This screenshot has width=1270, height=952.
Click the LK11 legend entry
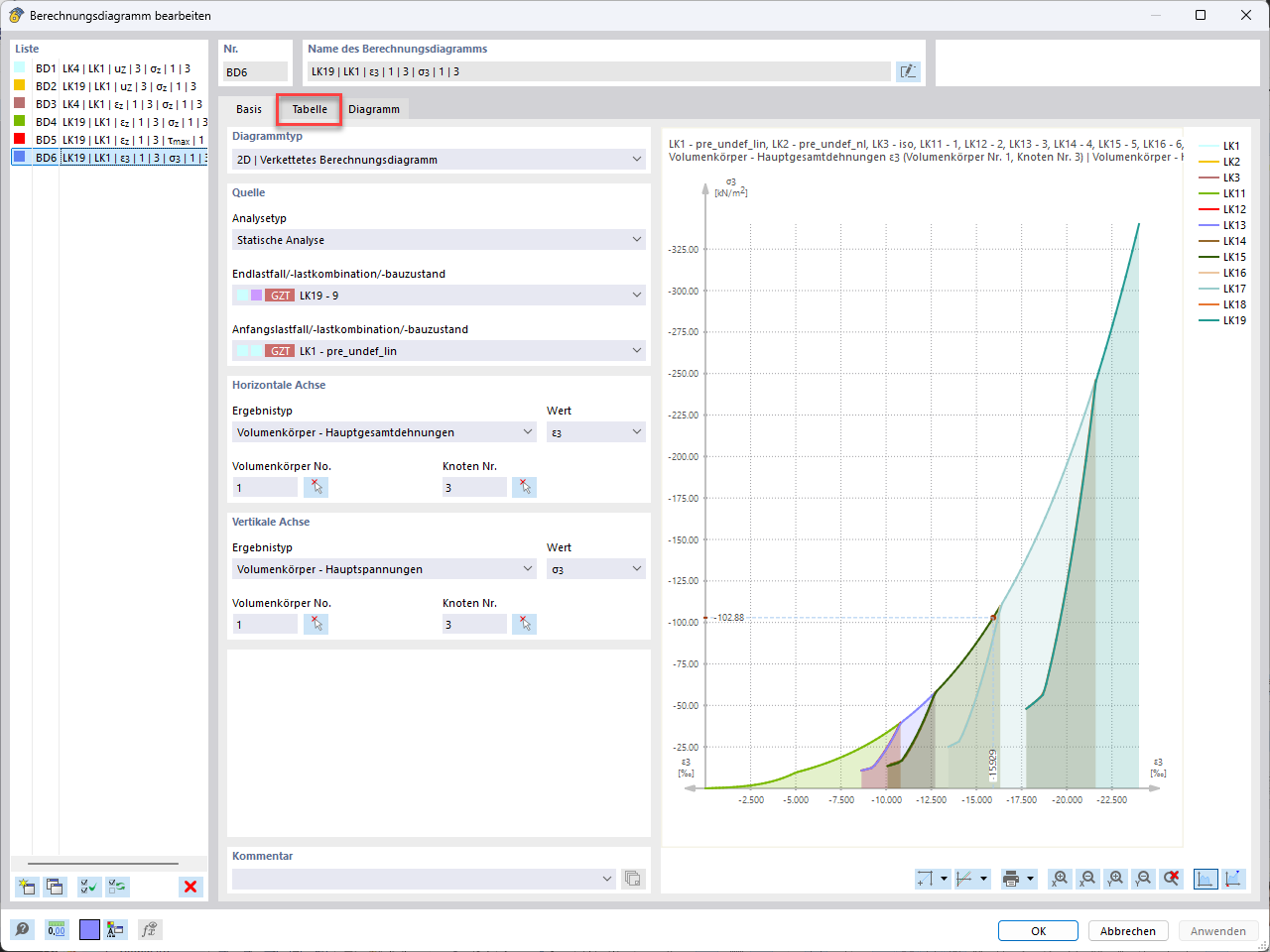[1222, 193]
